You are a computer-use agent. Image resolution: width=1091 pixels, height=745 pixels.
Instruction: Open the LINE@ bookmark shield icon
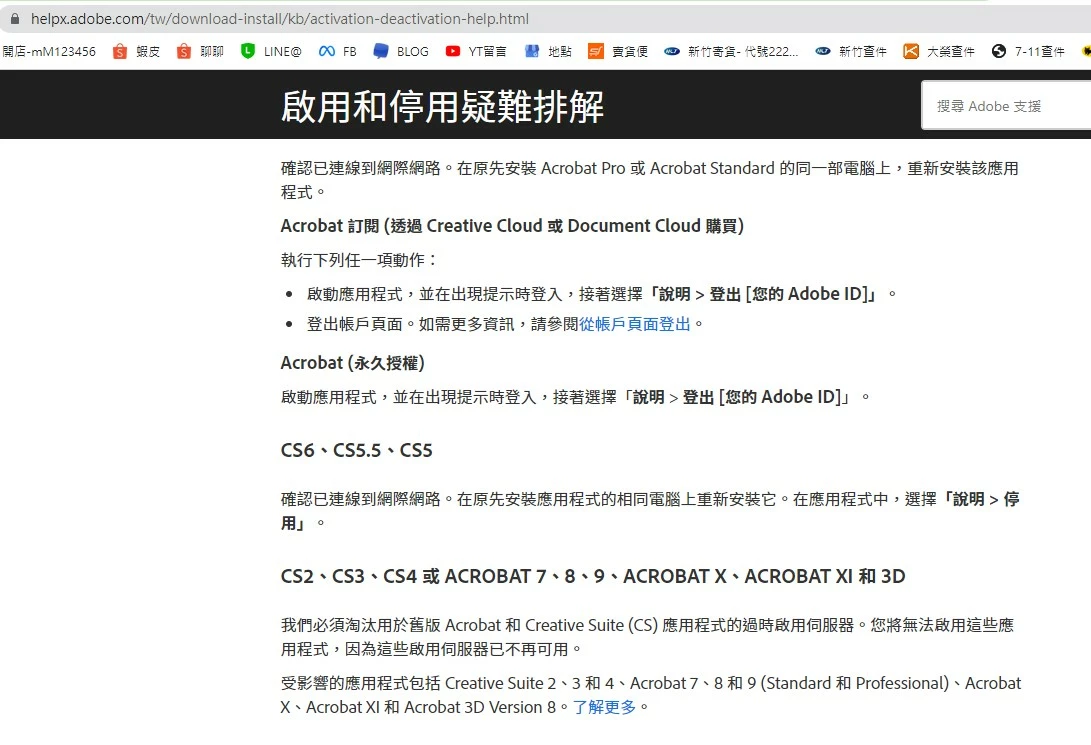pos(248,51)
